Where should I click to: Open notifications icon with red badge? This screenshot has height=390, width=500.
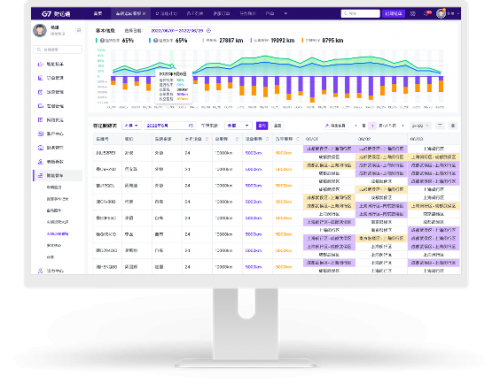point(427,14)
